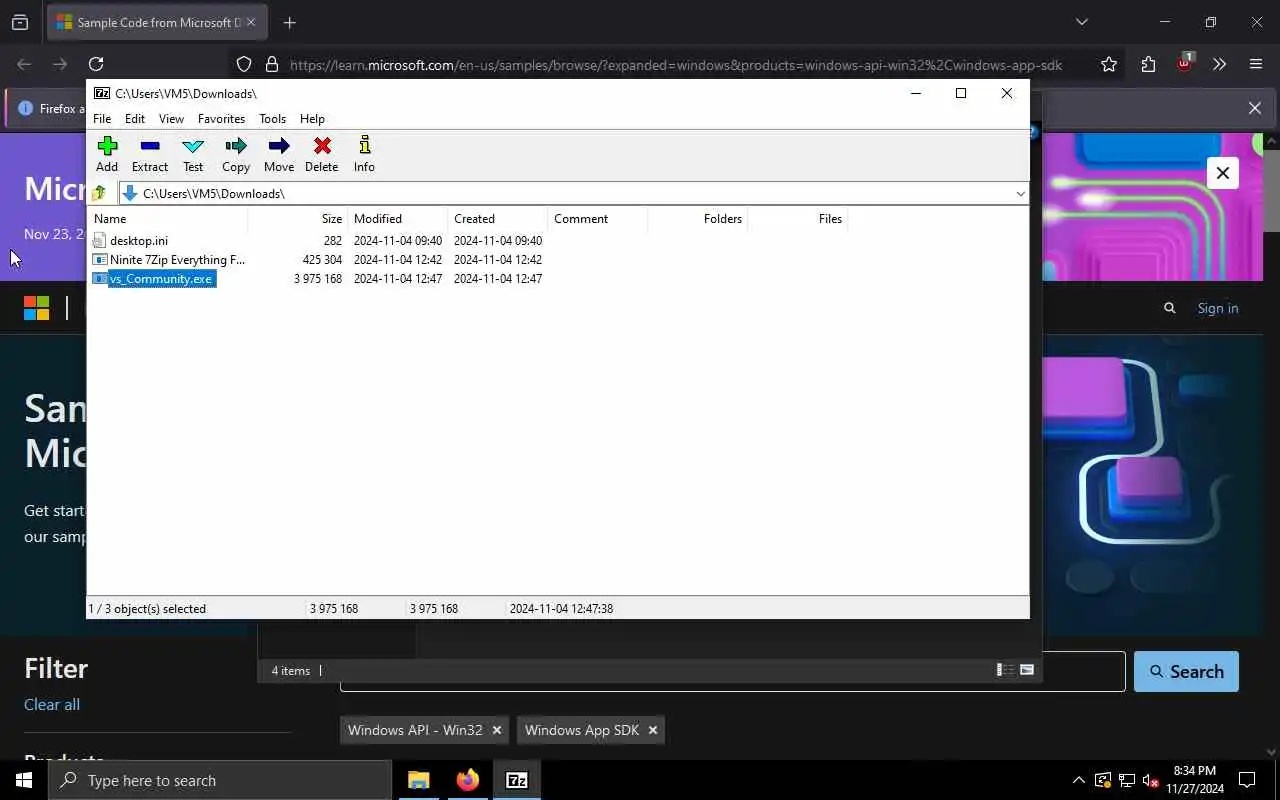Go up one folder level in 7-Zip

[x=99, y=193]
